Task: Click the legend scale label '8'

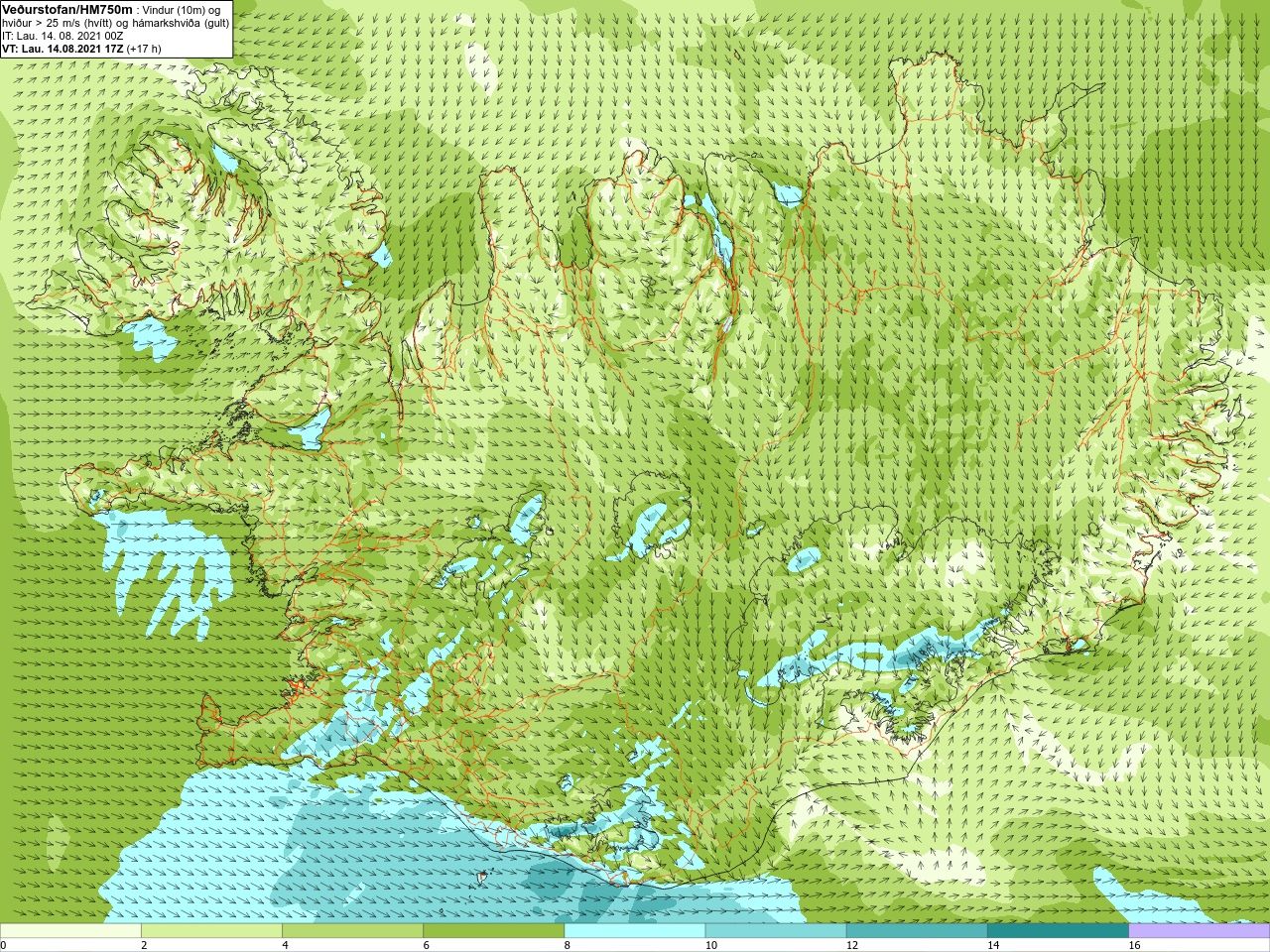Action: [x=568, y=945]
